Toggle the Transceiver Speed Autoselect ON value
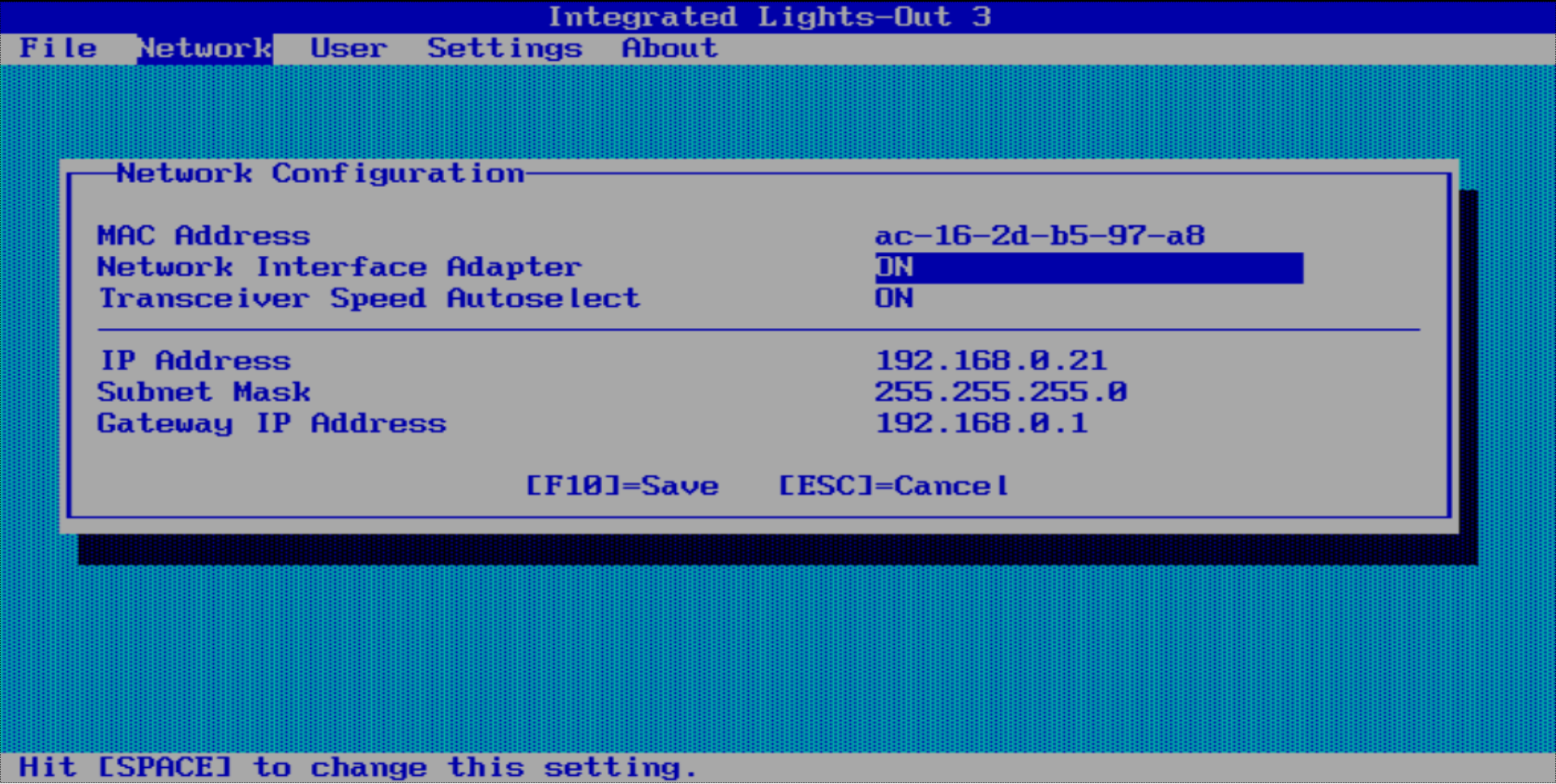 tap(894, 298)
